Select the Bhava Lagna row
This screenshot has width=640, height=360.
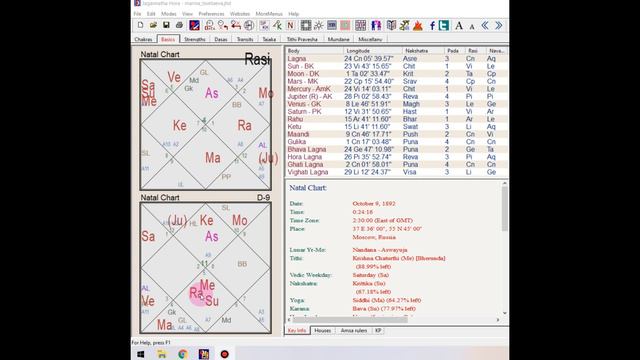point(396,149)
